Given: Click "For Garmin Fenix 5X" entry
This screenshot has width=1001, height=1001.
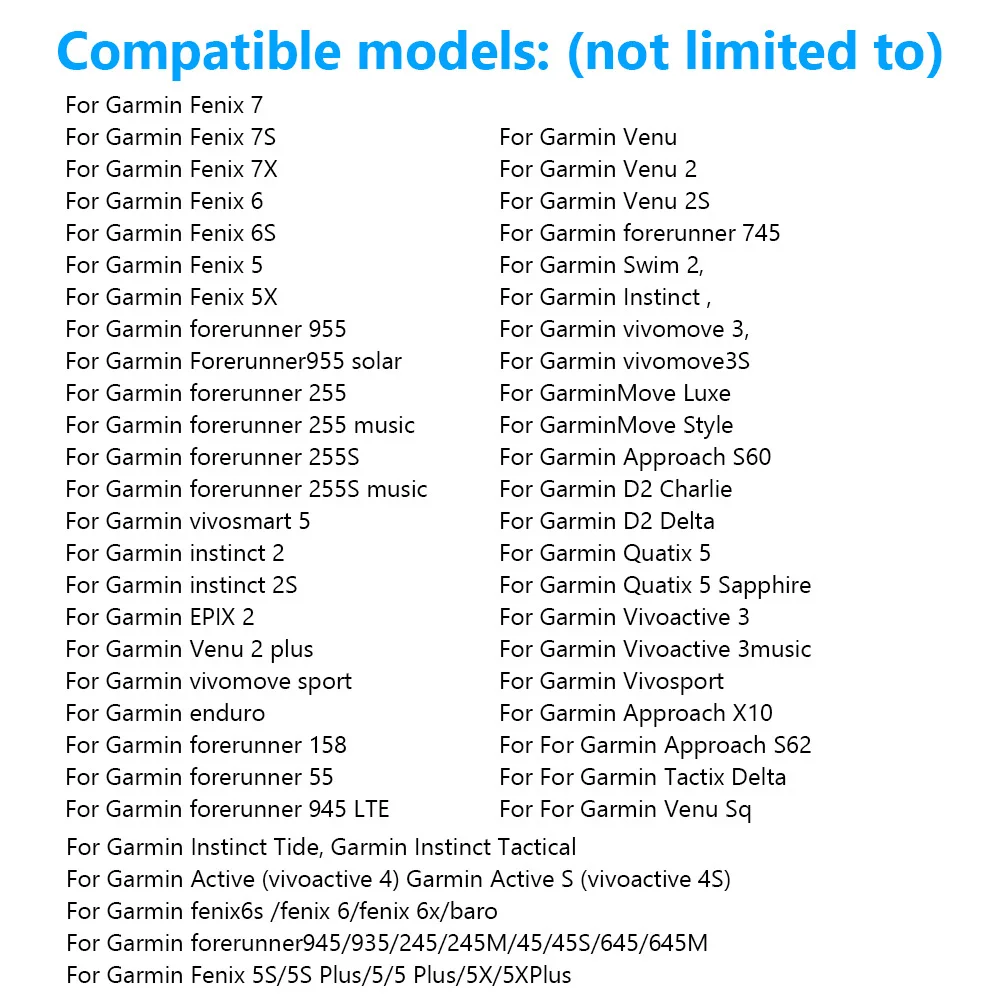Looking at the screenshot, I should (x=171, y=297).
